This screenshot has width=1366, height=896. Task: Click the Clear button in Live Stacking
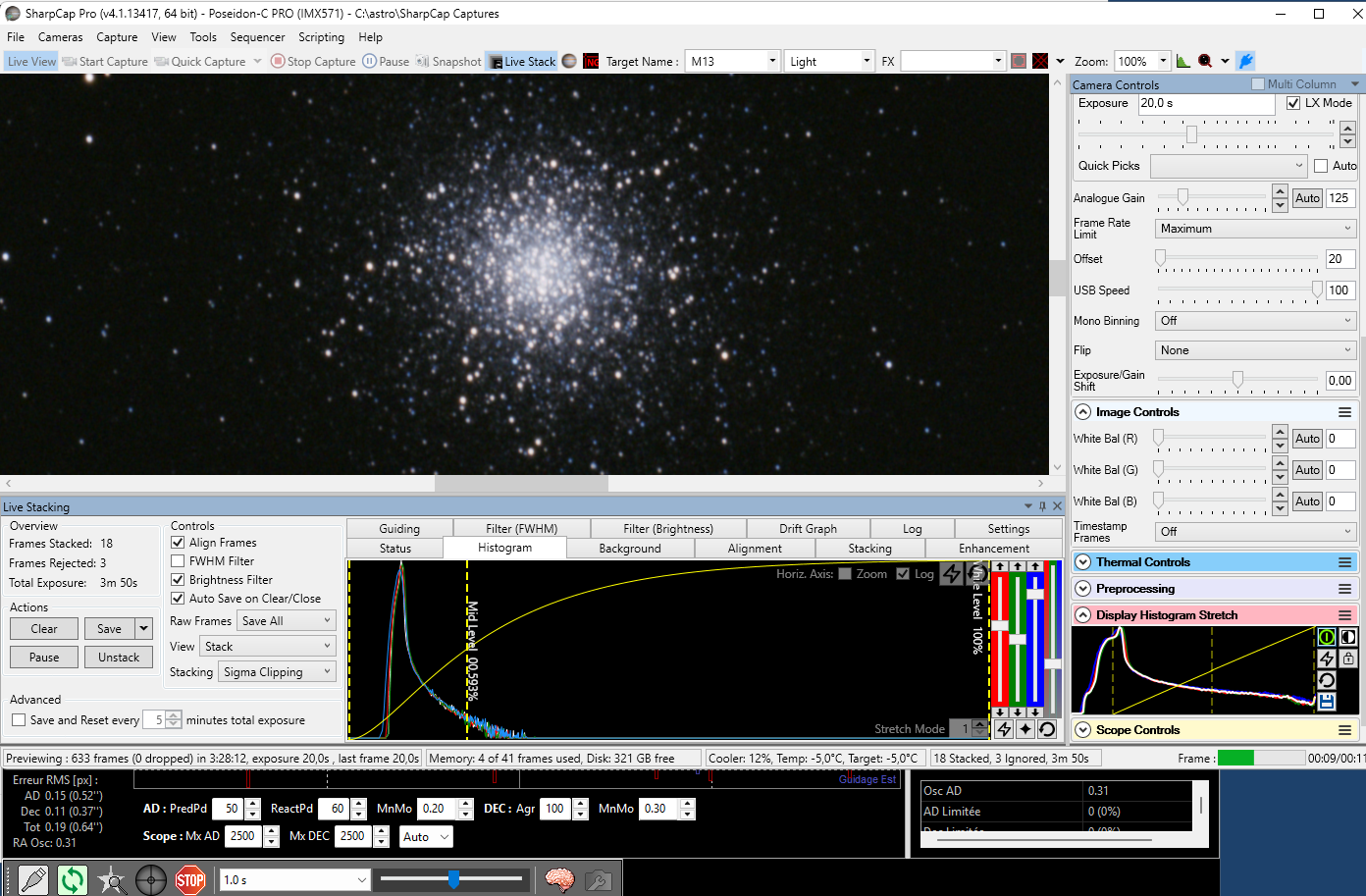[x=44, y=628]
